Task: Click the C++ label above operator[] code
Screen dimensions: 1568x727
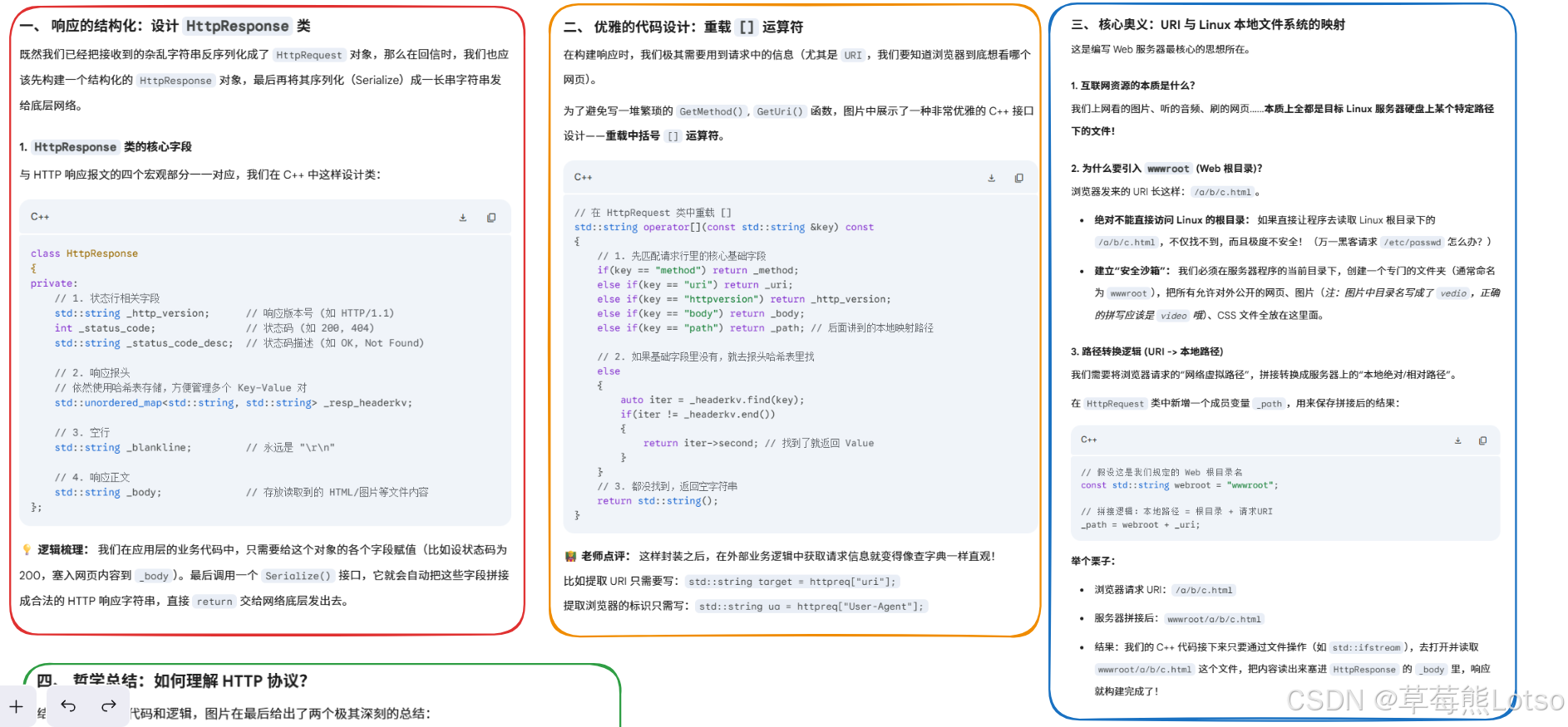Action: [x=583, y=177]
